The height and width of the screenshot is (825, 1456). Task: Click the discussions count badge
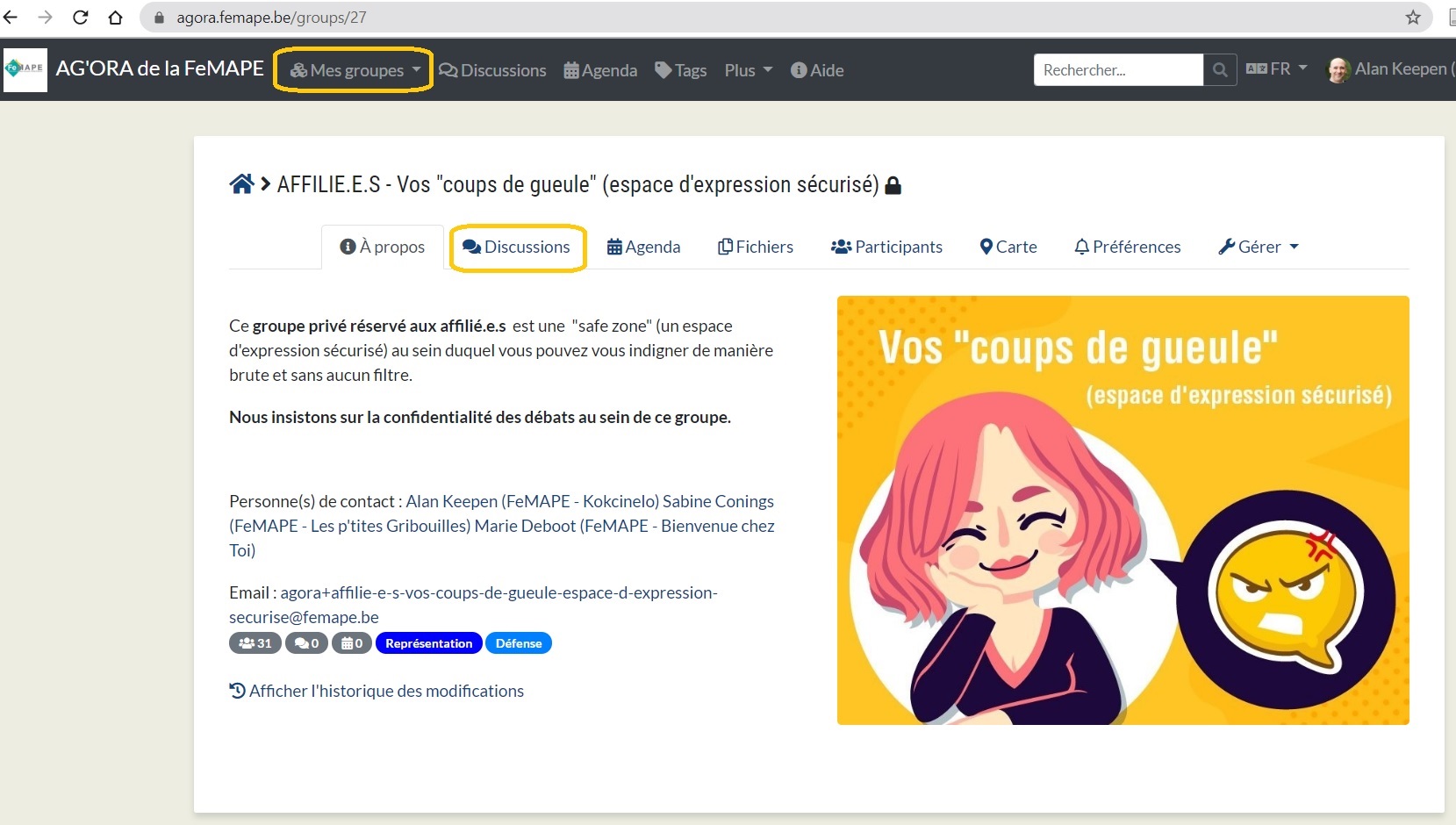[306, 643]
